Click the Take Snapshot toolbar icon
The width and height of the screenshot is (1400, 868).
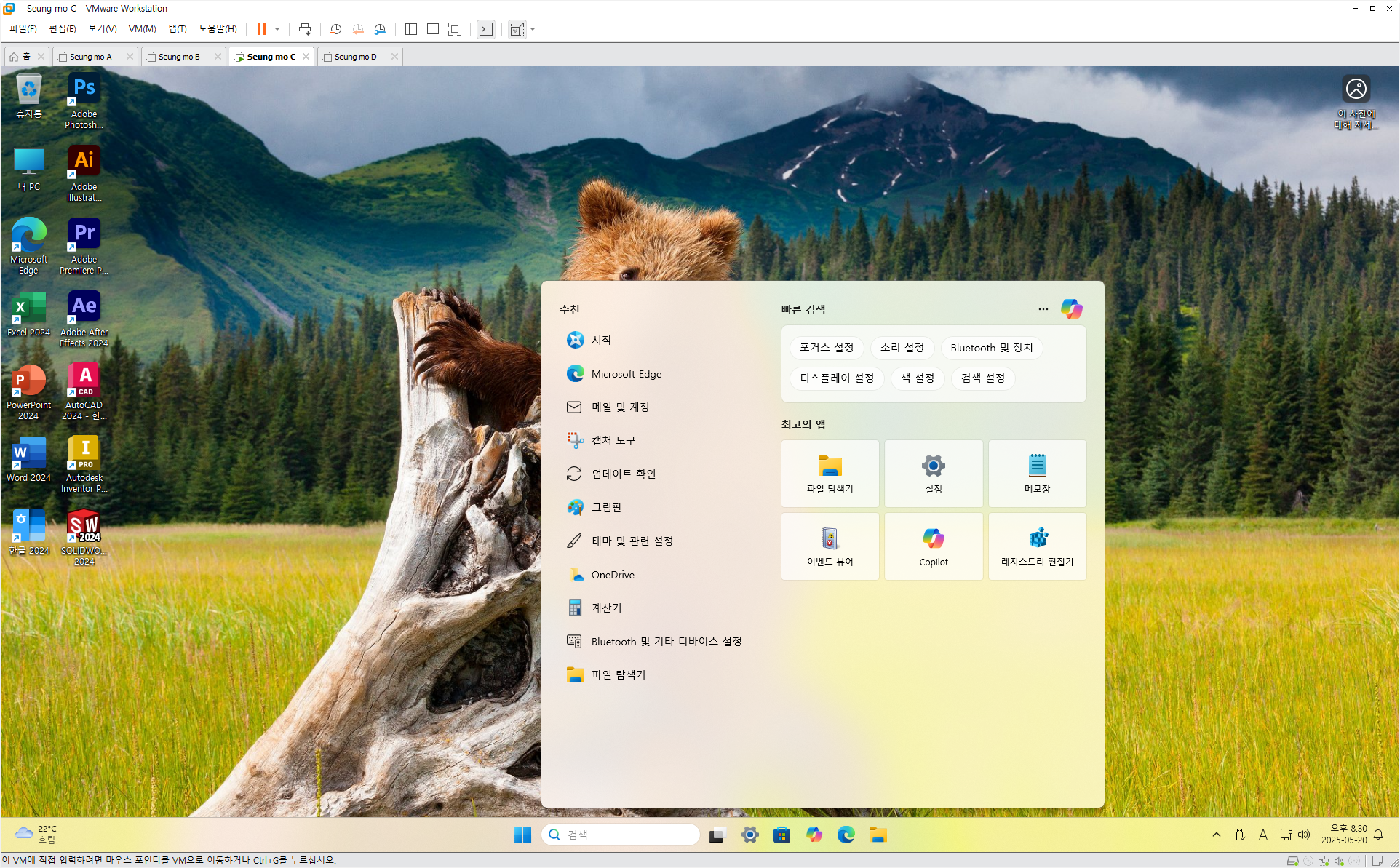pos(335,29)
